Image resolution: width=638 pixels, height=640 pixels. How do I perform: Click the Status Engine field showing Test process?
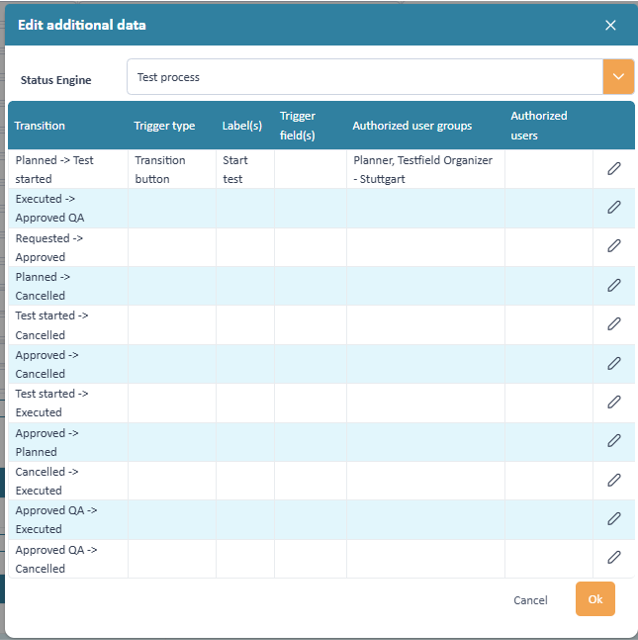[x=365, y=77]
